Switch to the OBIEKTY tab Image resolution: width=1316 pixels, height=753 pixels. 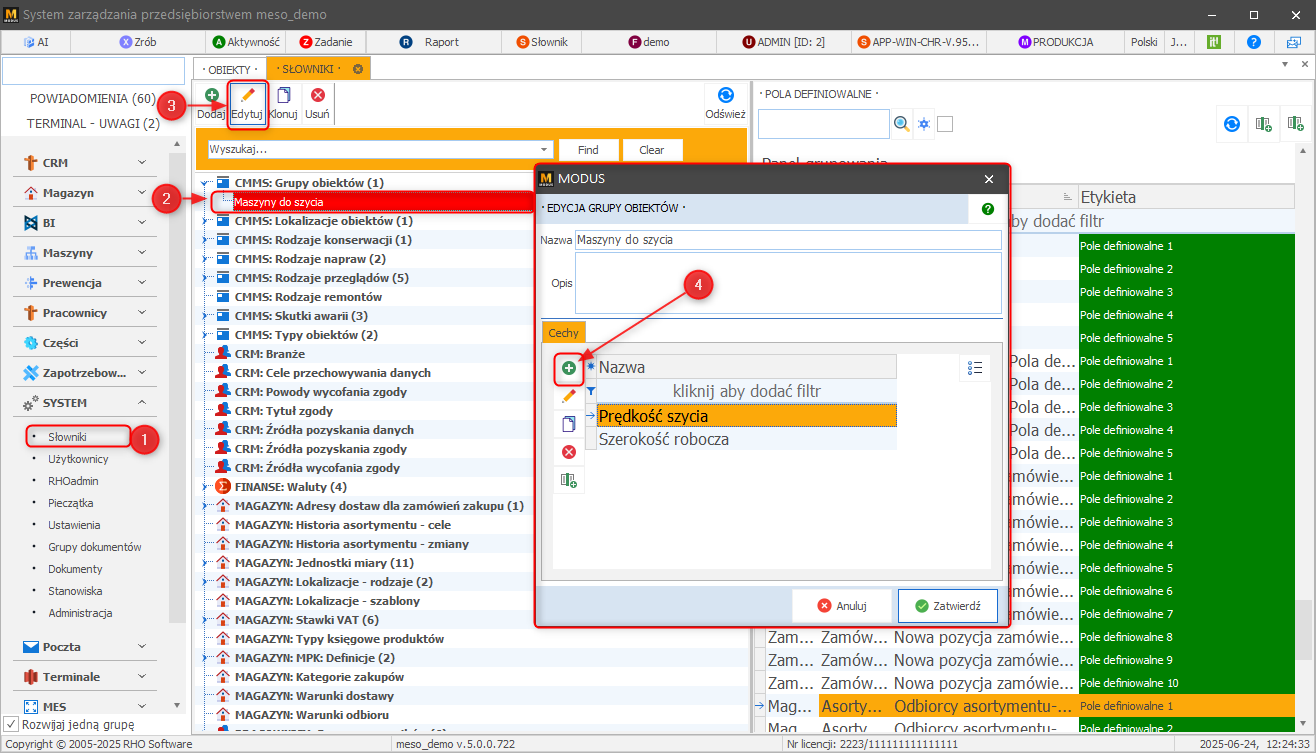(x=229, y=69)
